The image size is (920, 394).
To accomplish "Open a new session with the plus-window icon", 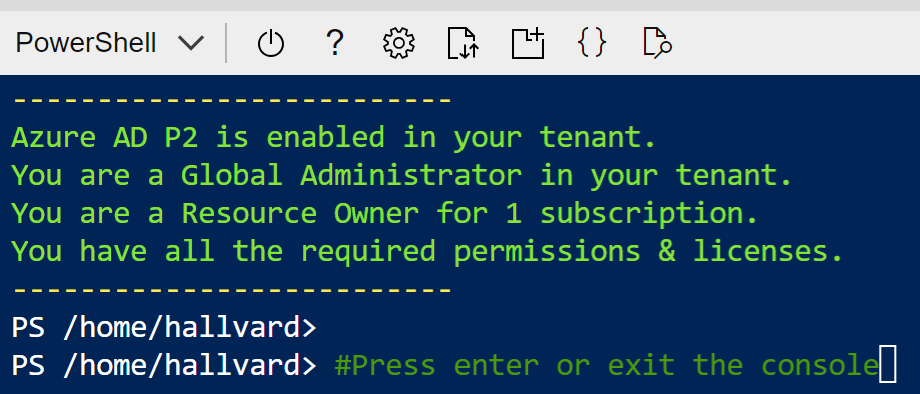I will [x=528, y=44].
